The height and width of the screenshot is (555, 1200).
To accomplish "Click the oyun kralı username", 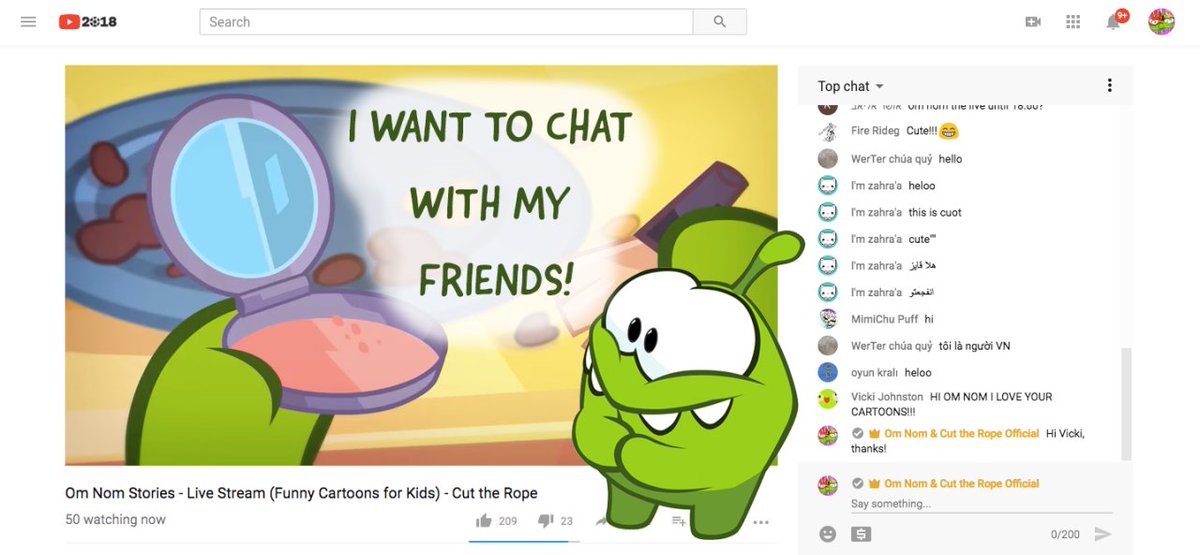I will (x=874, y=372).
